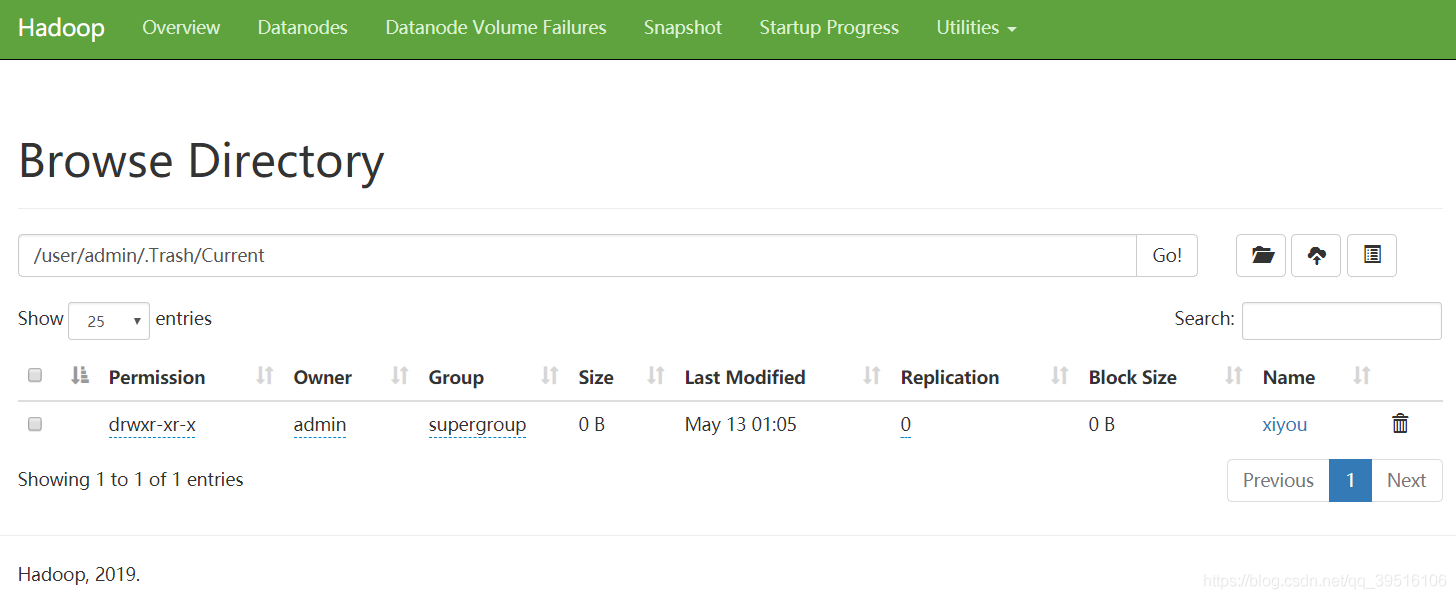This screenshot has width=1456, height=599.
Task: Click the cut and paste list icon
Action: pos(1372,256)
